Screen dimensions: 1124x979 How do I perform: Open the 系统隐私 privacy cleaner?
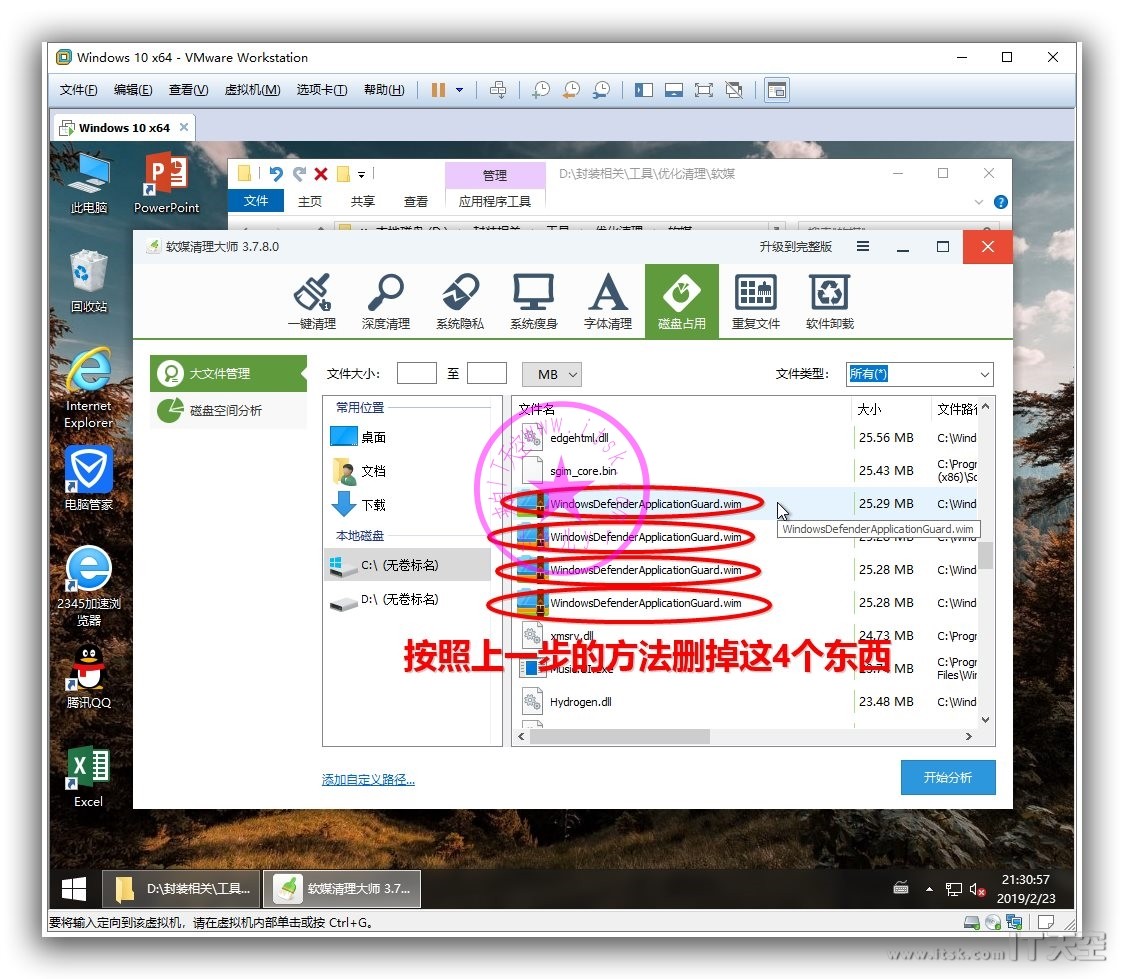(459, 302)
